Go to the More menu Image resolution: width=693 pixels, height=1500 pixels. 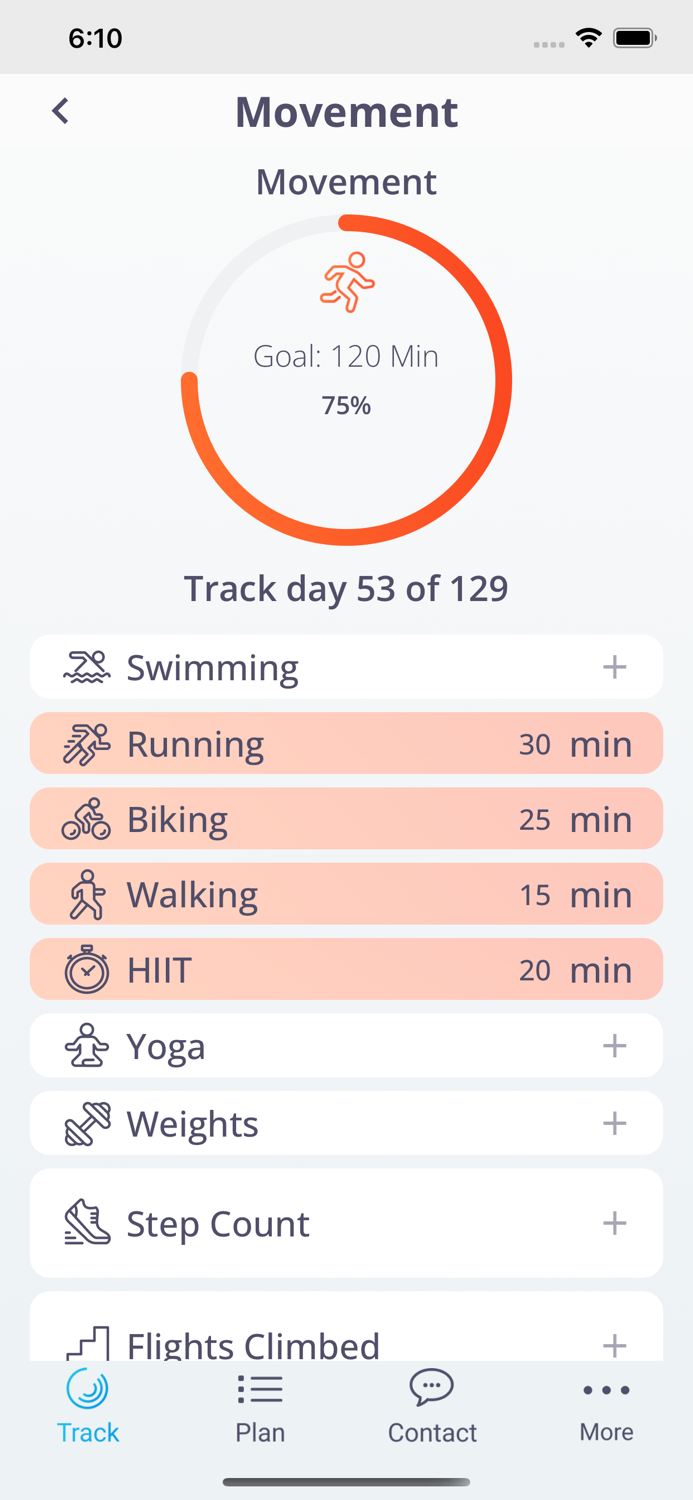pyautogui.click(x=606, y=1405)
